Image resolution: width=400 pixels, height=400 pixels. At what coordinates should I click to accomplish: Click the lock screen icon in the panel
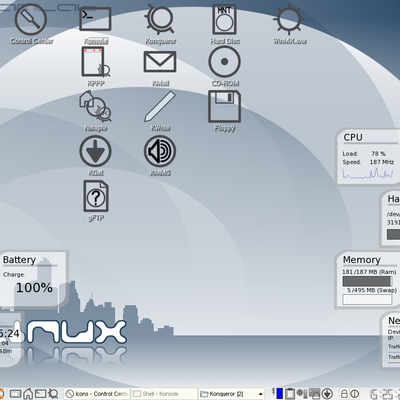(344, 394)
